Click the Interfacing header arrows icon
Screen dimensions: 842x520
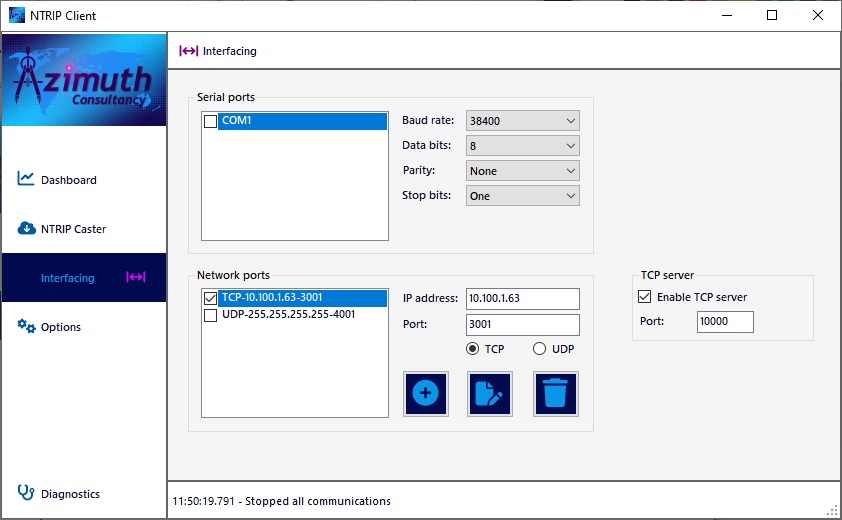(x=188, y=51)
